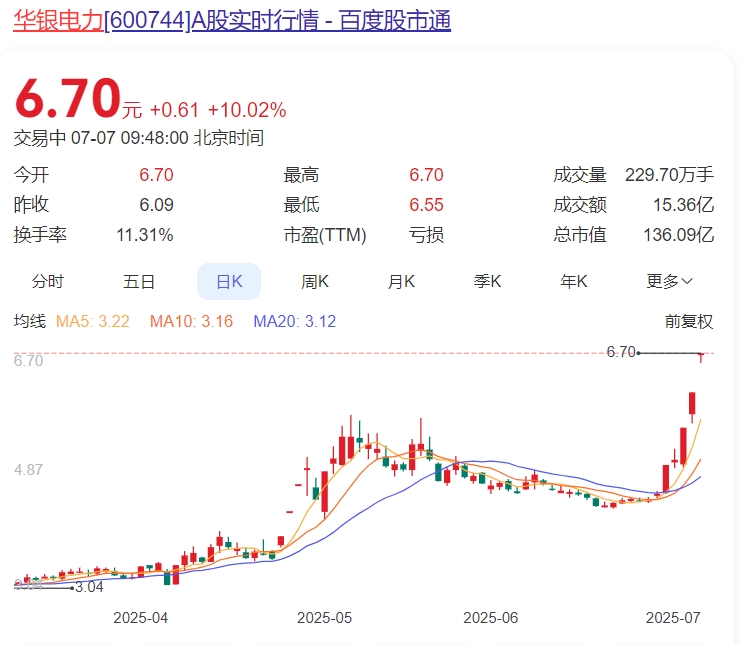The height and width of the screenshot is (645, 740).
Task: Open the 前复权 adjustment selector
Action: [689, 321]
